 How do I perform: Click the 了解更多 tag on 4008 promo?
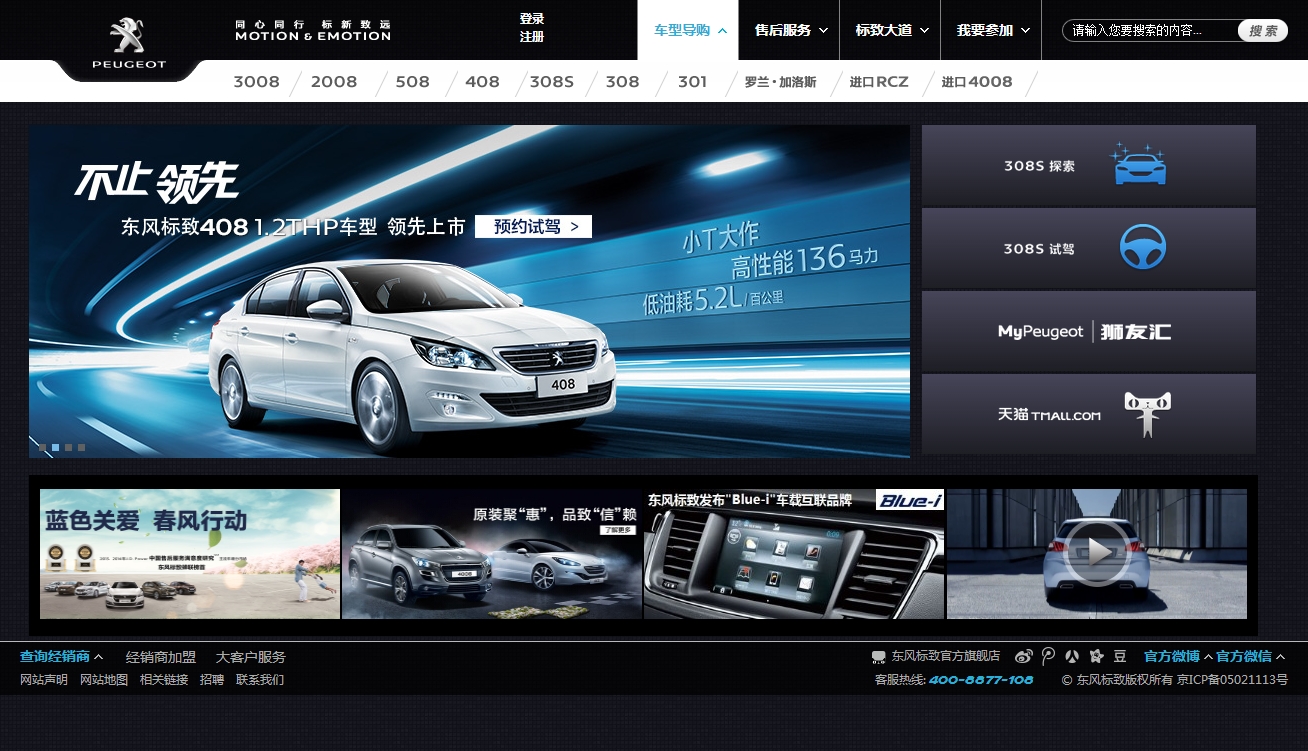(x=618, y=531)
